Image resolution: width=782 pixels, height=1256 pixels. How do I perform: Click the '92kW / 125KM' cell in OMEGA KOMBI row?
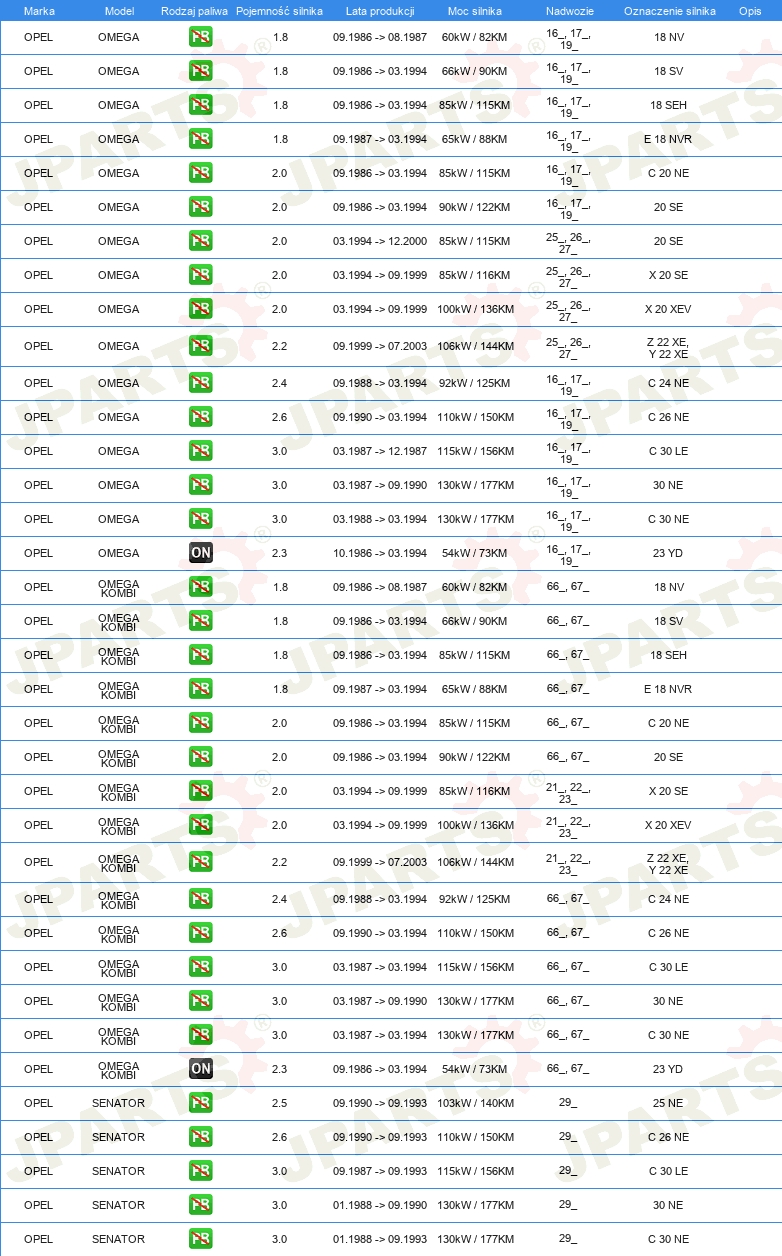tap(475, 899)
